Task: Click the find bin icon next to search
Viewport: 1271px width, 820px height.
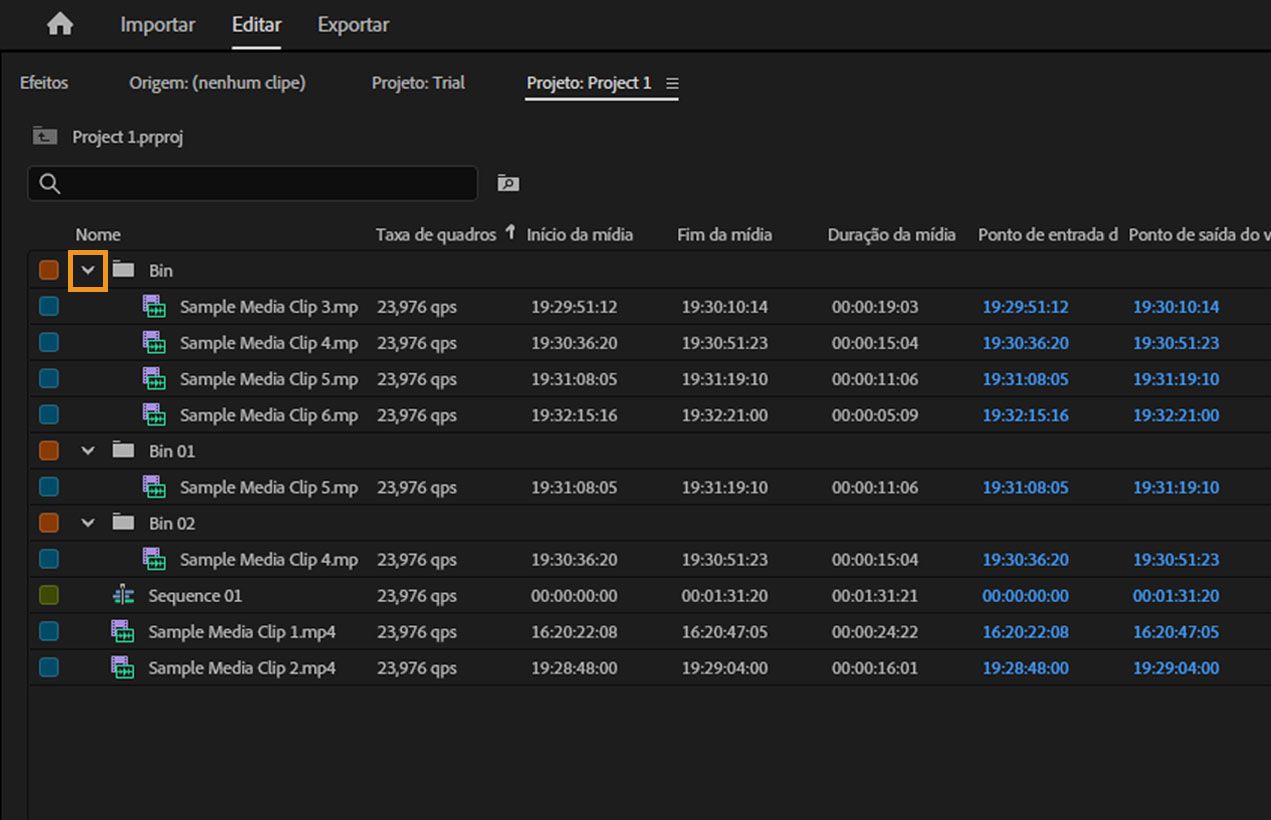Action: [x=508, y=183]
